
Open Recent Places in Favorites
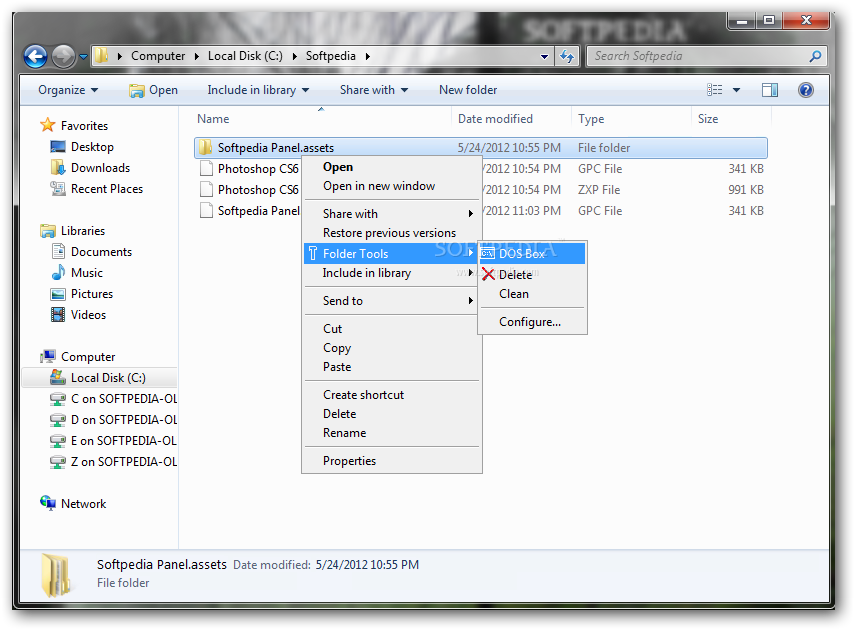(x=97, y=189)
